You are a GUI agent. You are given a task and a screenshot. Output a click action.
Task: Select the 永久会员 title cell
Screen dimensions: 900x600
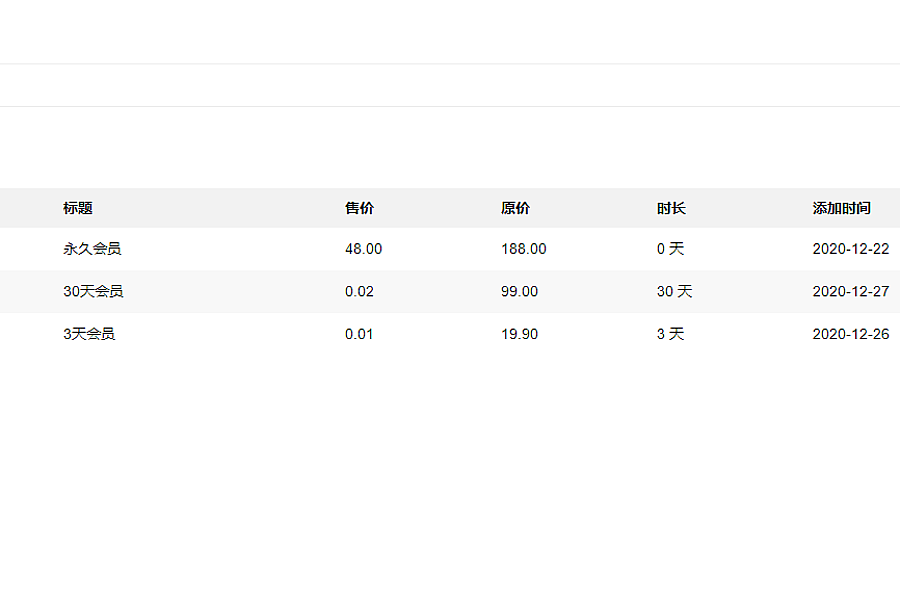coord(92,249)
